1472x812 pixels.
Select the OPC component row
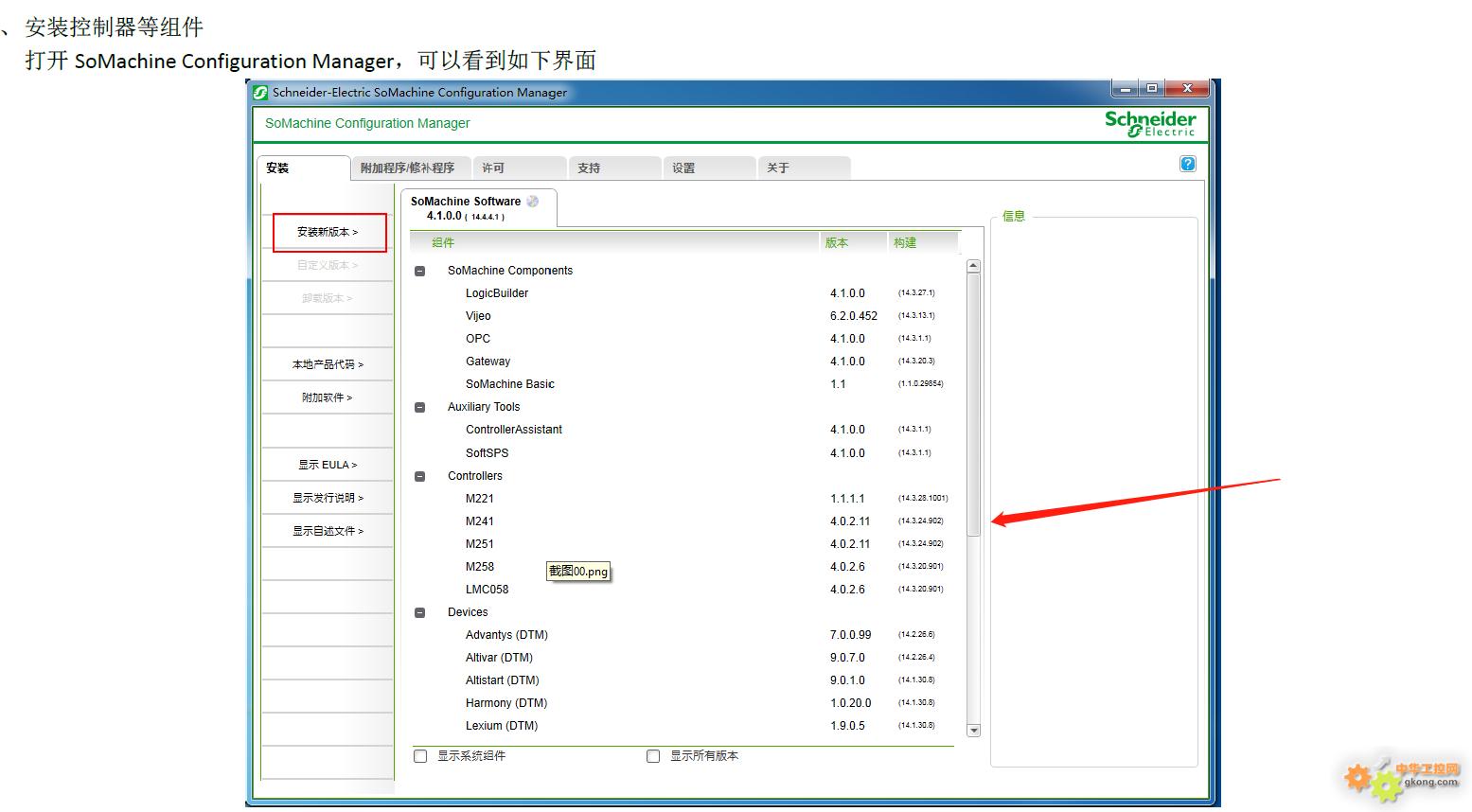point(688,339)
